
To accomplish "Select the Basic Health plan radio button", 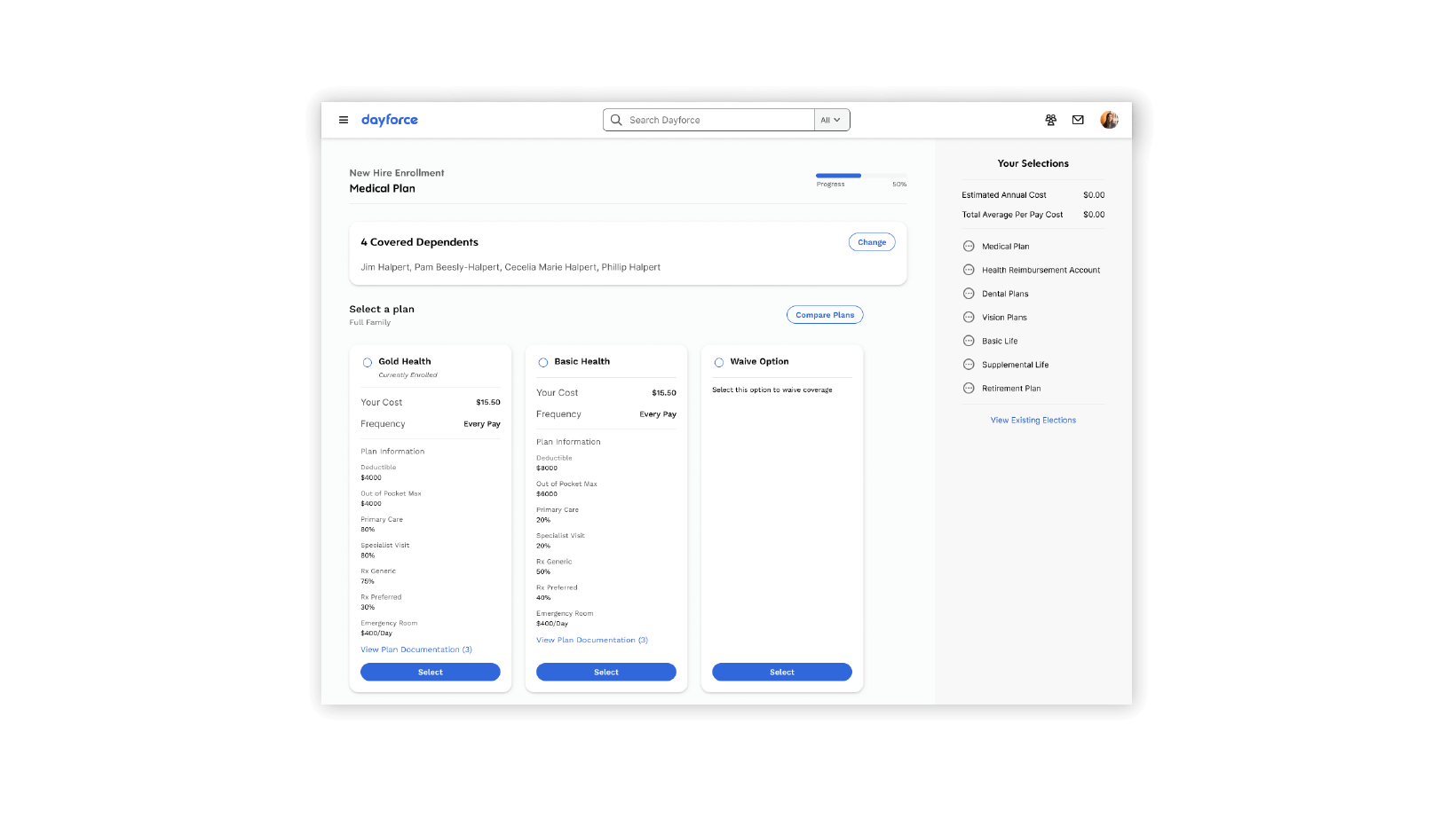I will pos(543,362).
